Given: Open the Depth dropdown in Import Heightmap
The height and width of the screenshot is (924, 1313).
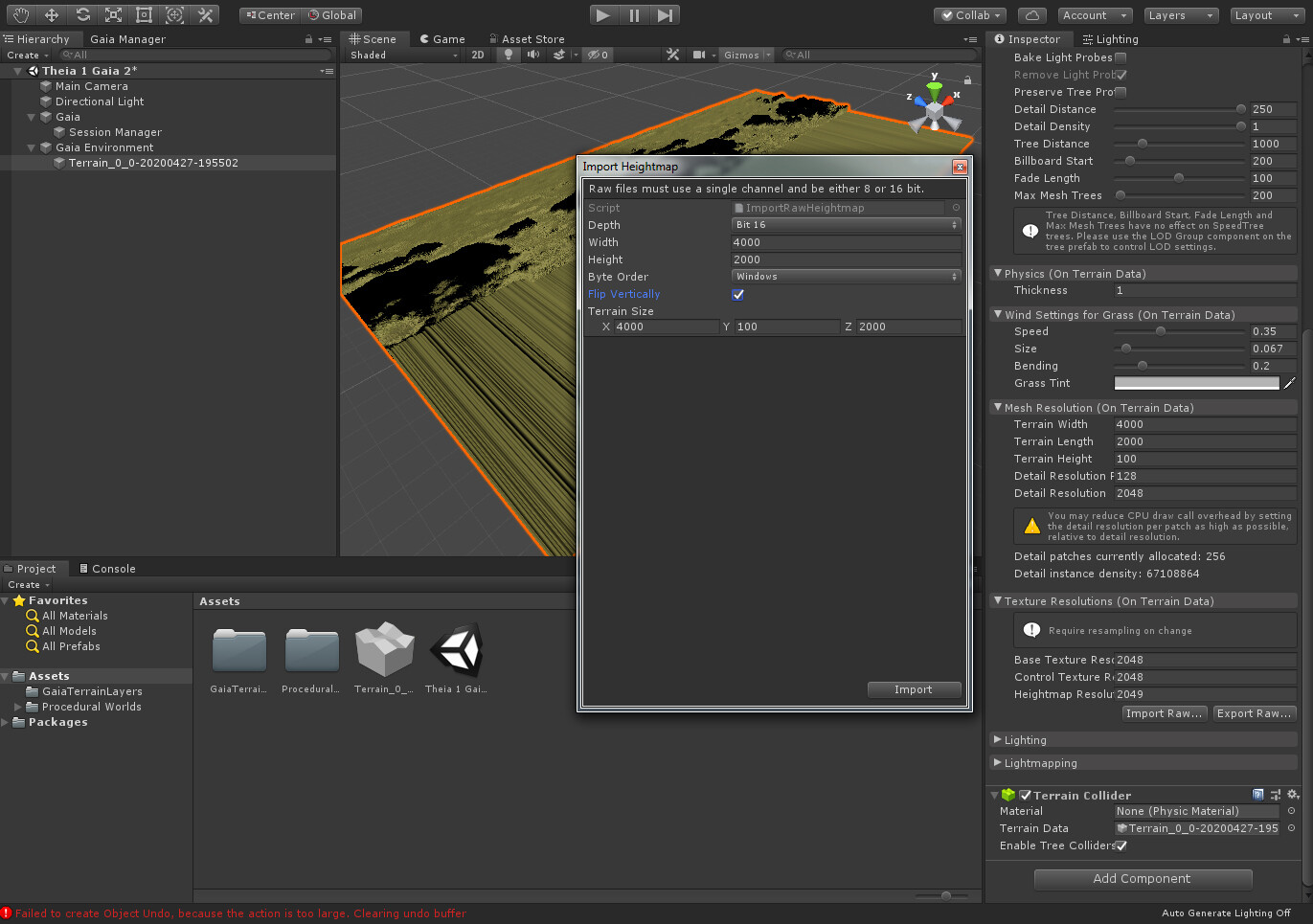Looking at the screenshot, I should (x=846, y=224).
